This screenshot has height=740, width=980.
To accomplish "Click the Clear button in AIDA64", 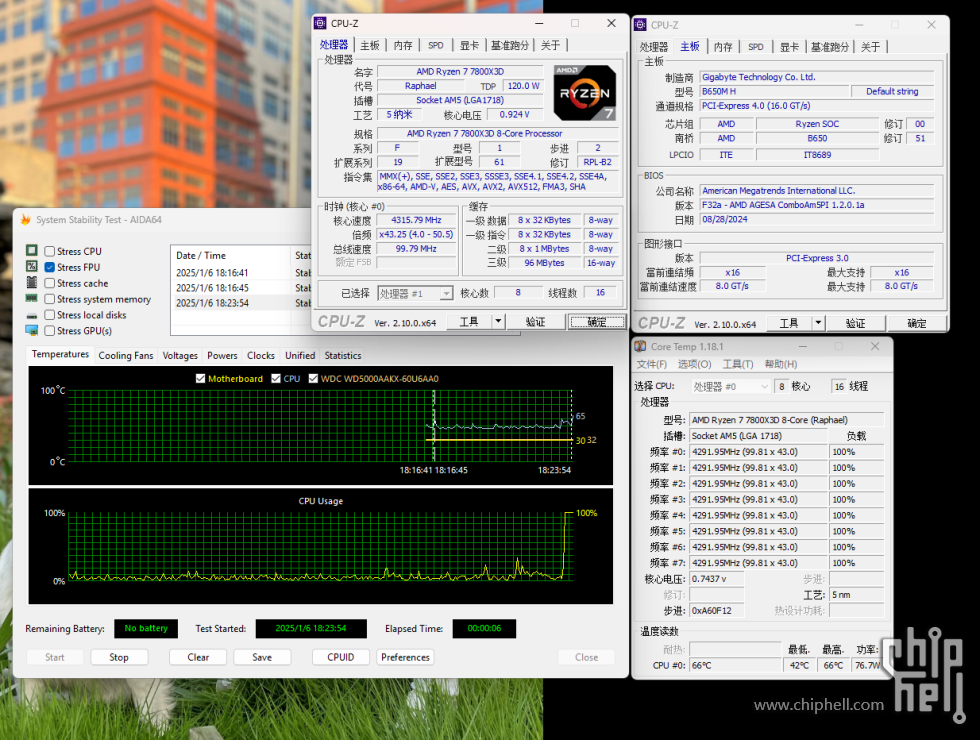I will 198,657.
